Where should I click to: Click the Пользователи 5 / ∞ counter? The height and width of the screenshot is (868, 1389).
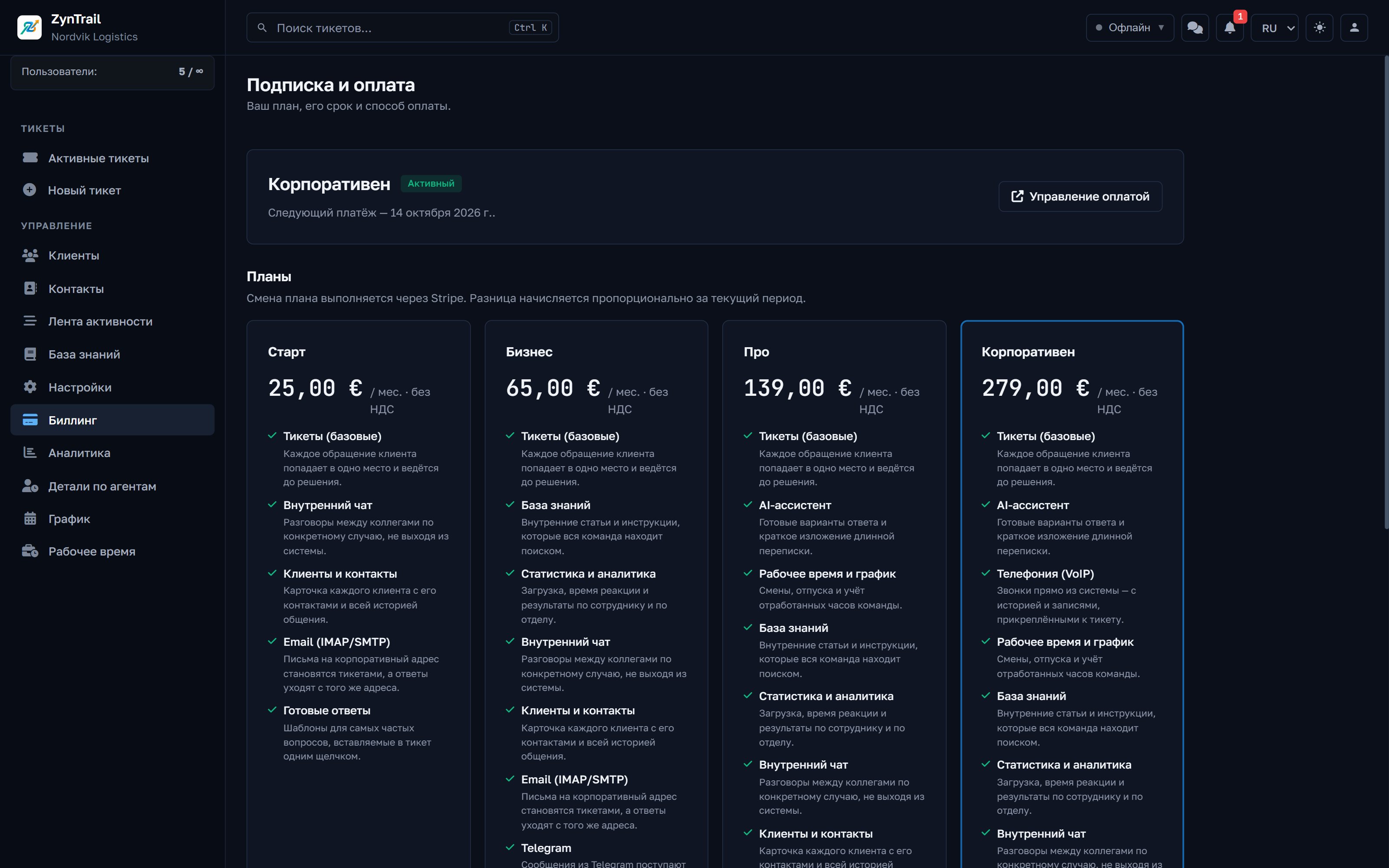pyautogui.click(x=112, y=72)
